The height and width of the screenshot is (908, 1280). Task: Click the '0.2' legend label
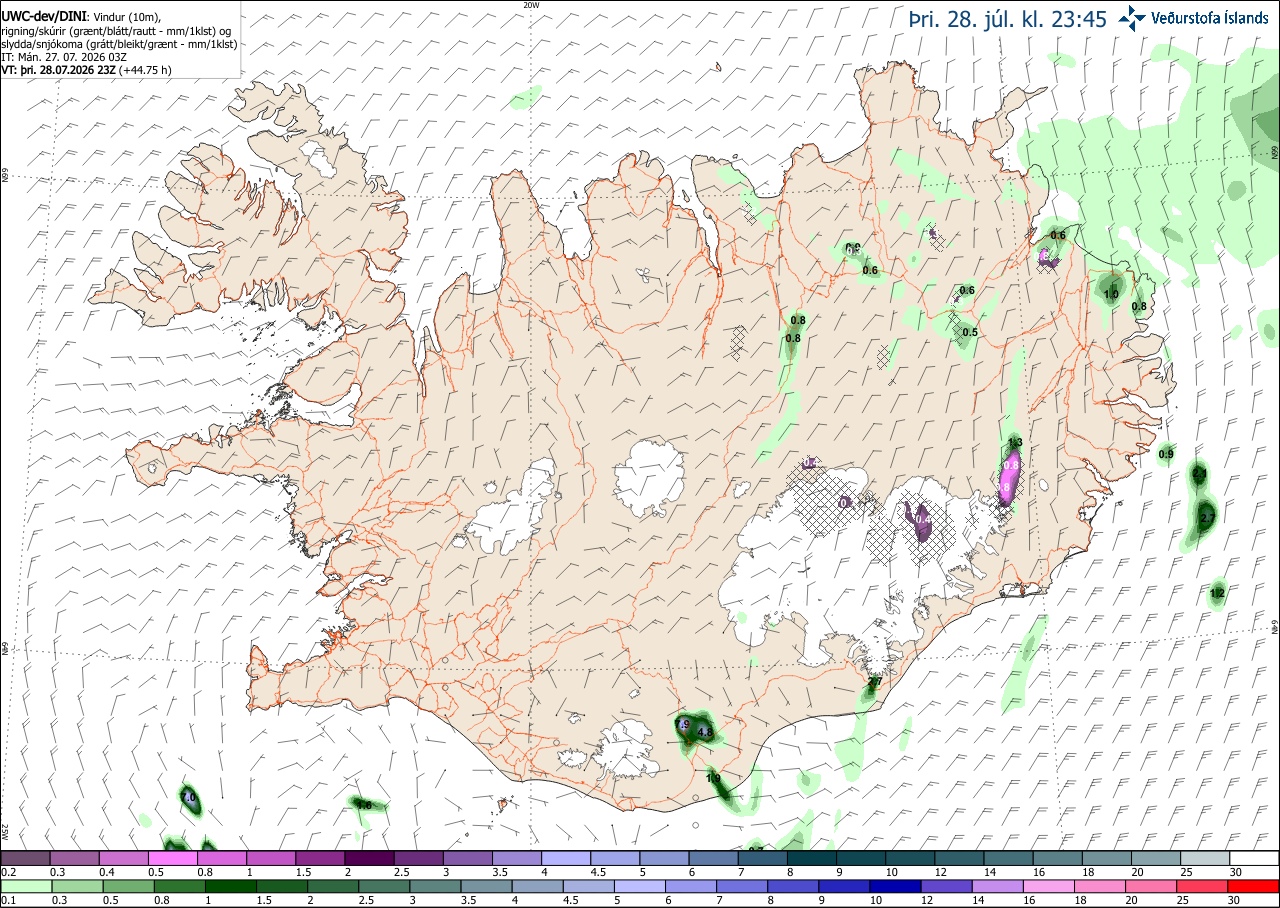click(8, 872)
